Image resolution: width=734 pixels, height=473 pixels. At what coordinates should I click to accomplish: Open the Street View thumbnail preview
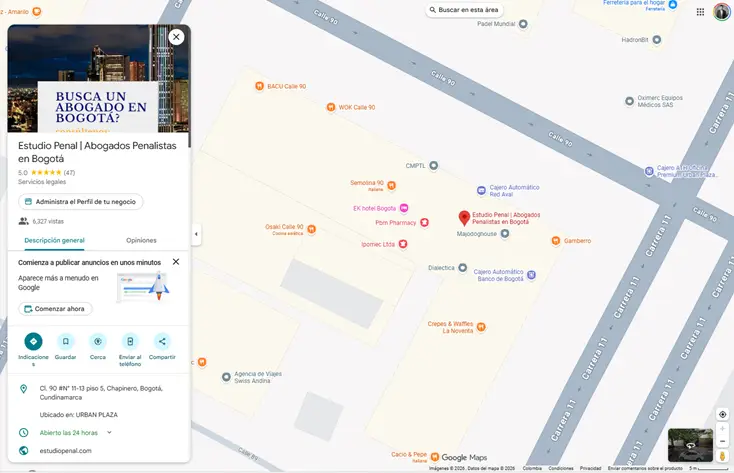coord(690,444)
